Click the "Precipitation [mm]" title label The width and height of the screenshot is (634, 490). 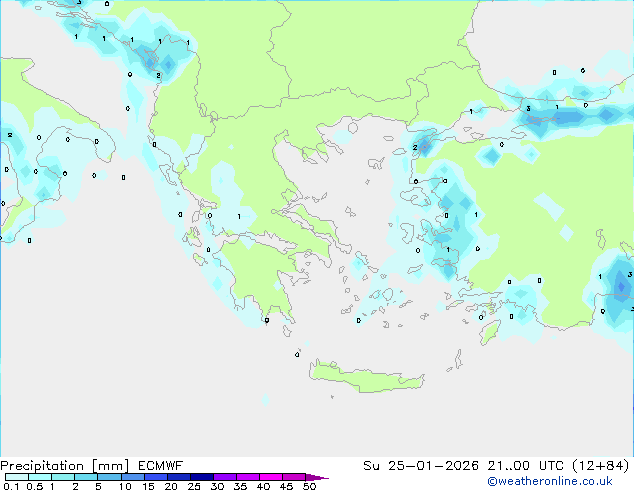pos(64,466)
